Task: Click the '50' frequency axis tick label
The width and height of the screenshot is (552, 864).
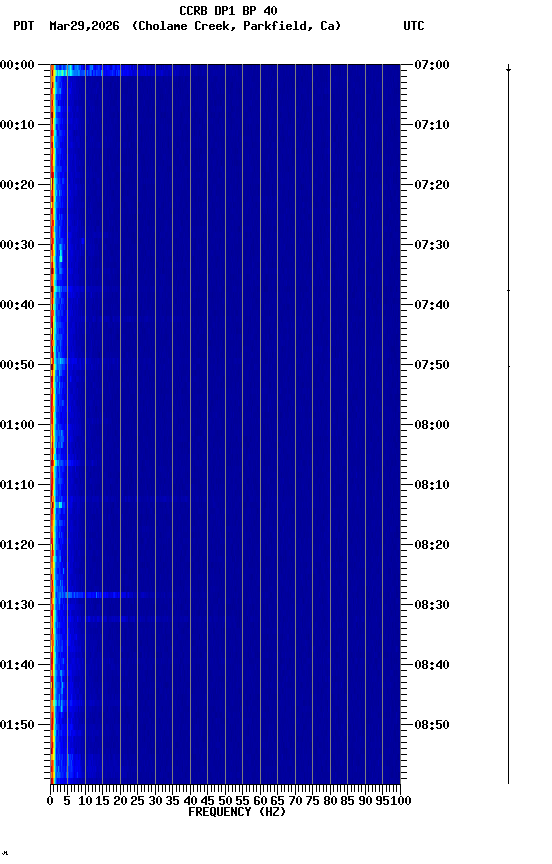Action: 225,802
